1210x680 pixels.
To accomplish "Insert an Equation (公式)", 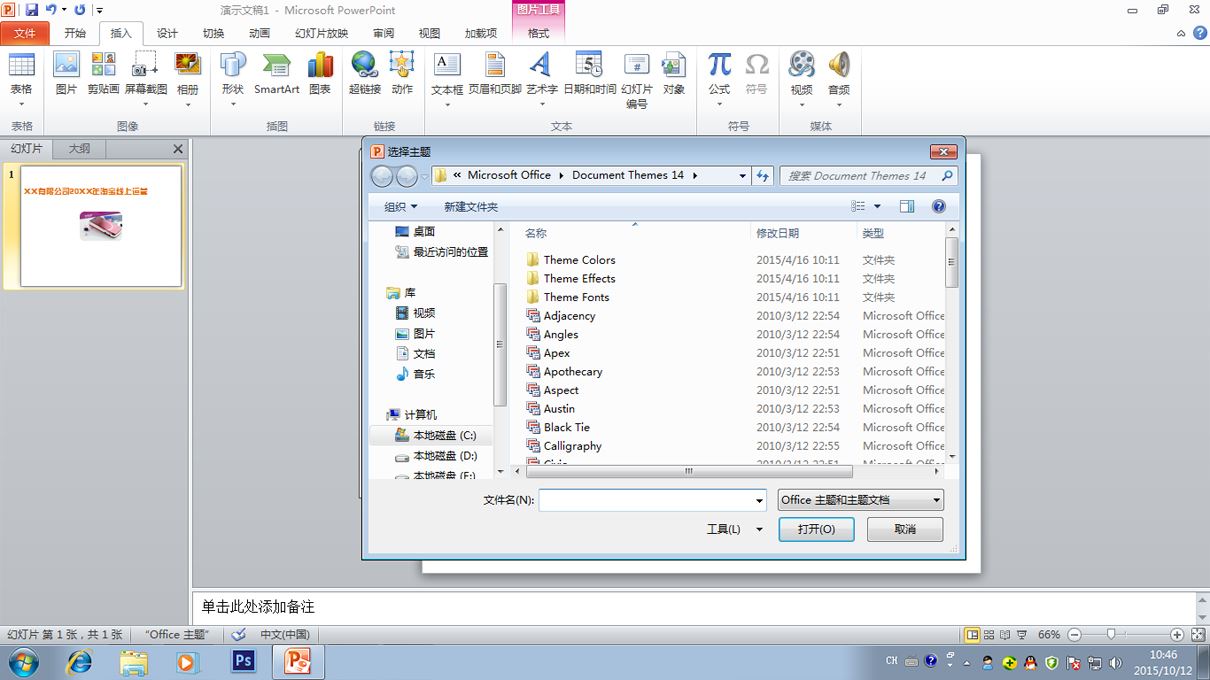I will [719, 78].
